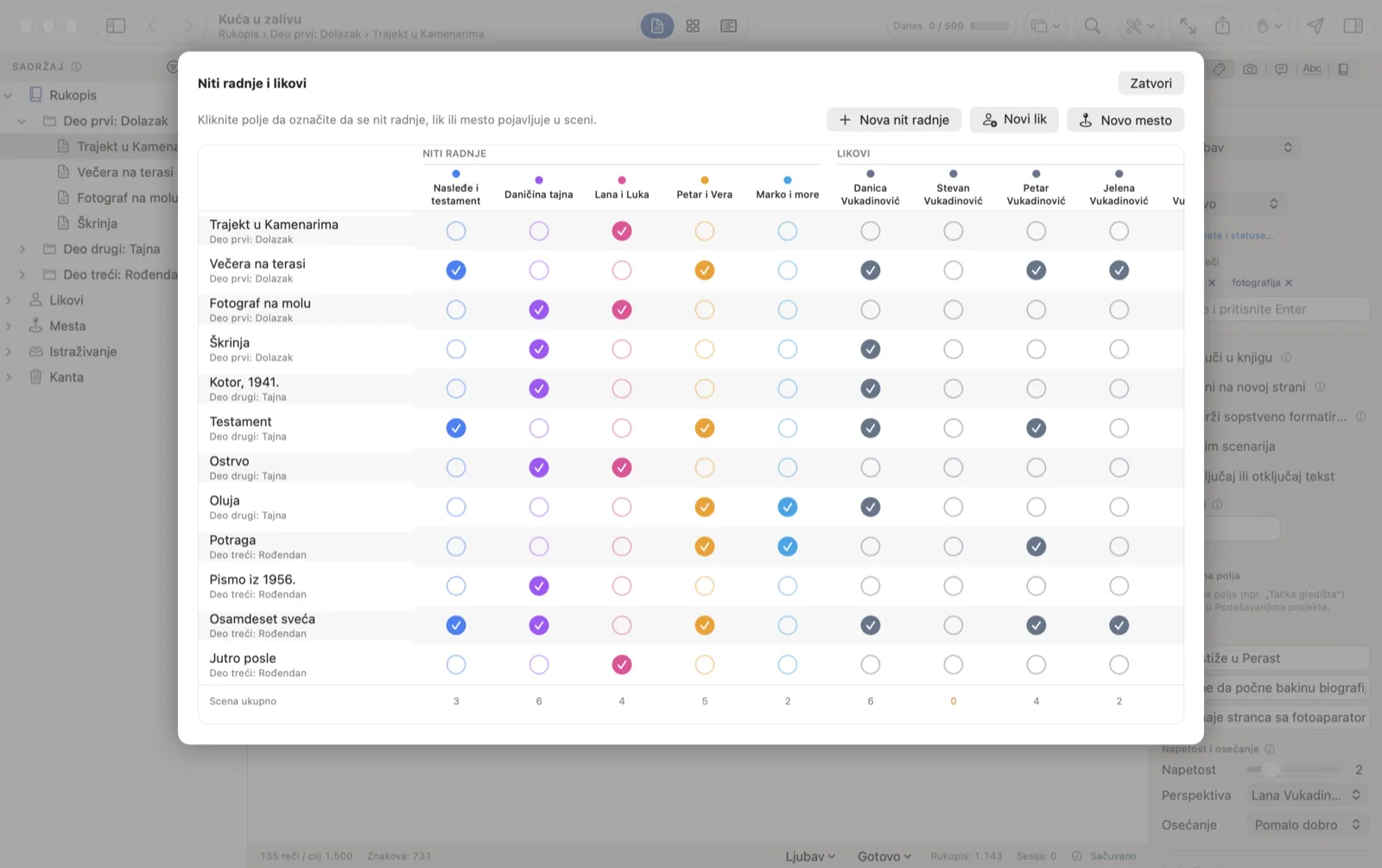Open the Istraživanje sidebar item
Image resolution: width=1382 pixels, height=868 pixels.
(83, 352)
